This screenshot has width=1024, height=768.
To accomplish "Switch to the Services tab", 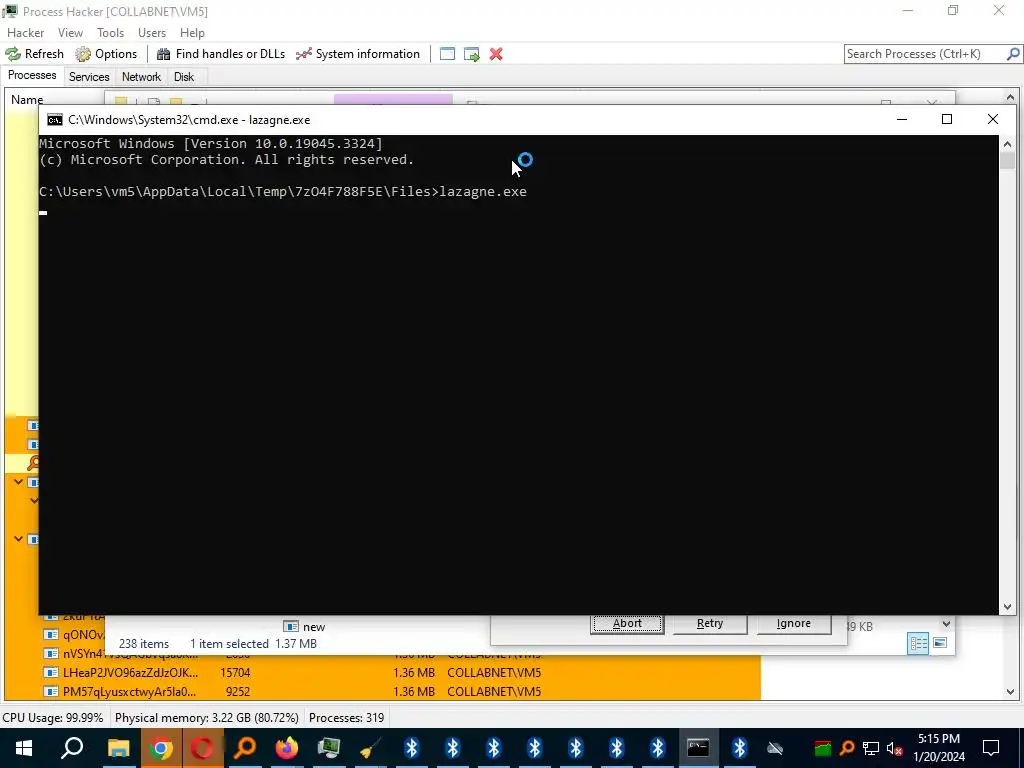I will click(x=89, y=76).
